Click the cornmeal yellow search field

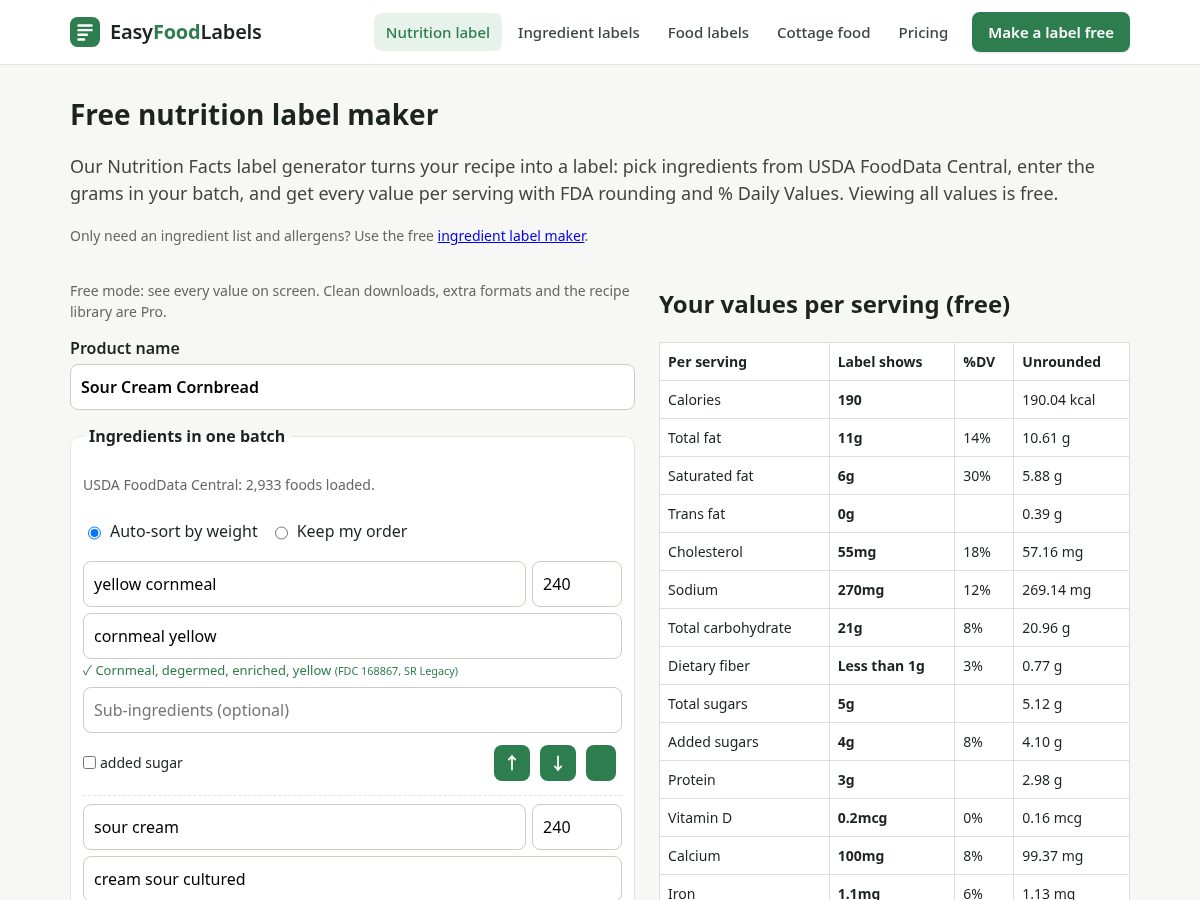click(x=352, y=636)
